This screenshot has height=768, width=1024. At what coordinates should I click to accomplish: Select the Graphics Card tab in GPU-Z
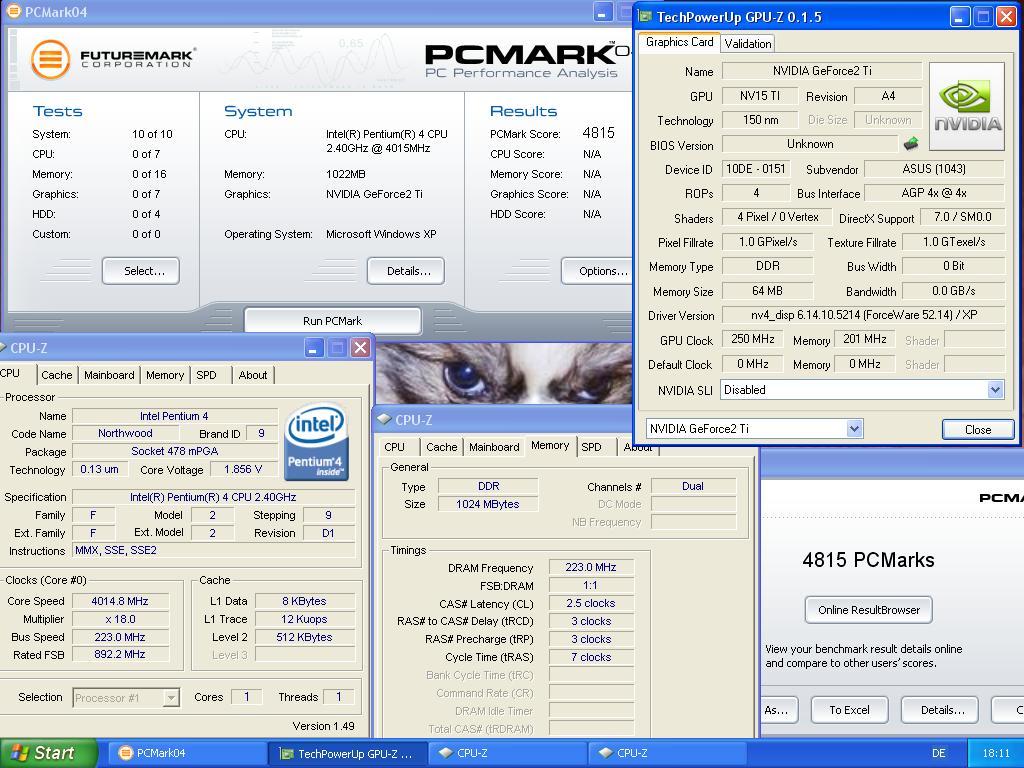(x=679, y=42)
